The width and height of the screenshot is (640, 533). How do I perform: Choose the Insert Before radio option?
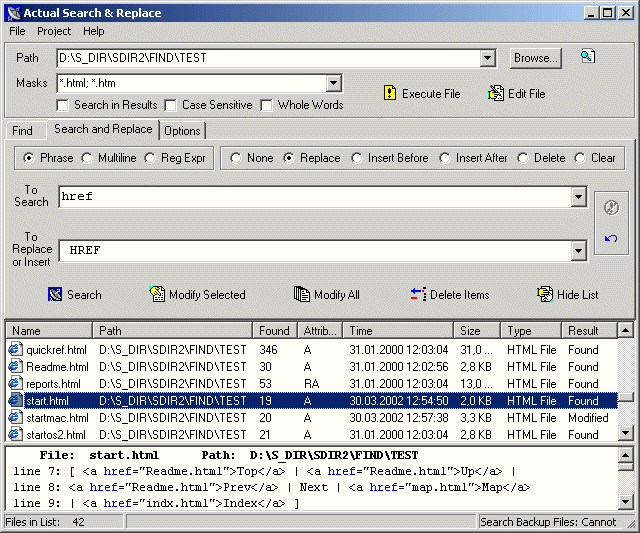point(356,158)
